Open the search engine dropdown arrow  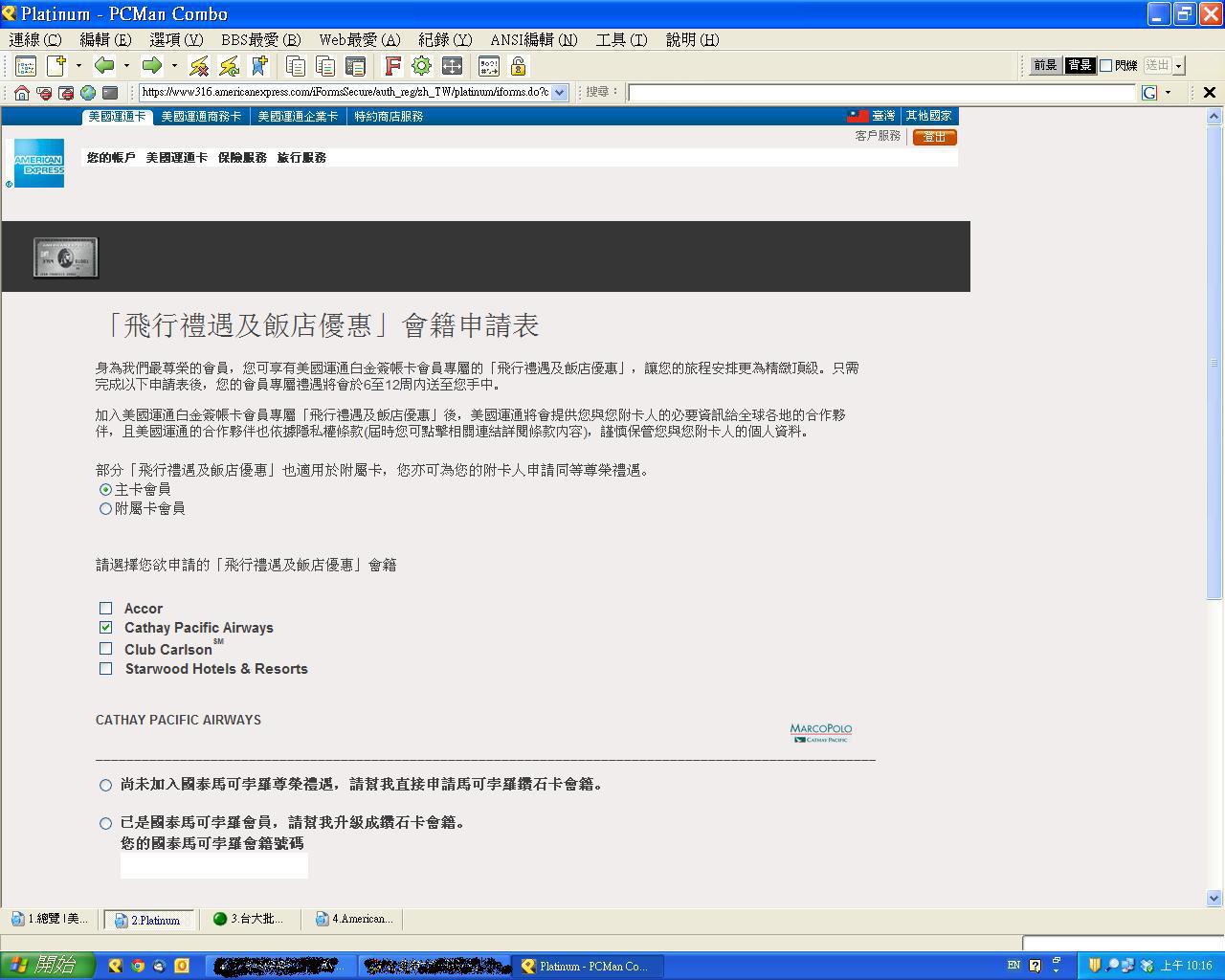(1168, 93)
